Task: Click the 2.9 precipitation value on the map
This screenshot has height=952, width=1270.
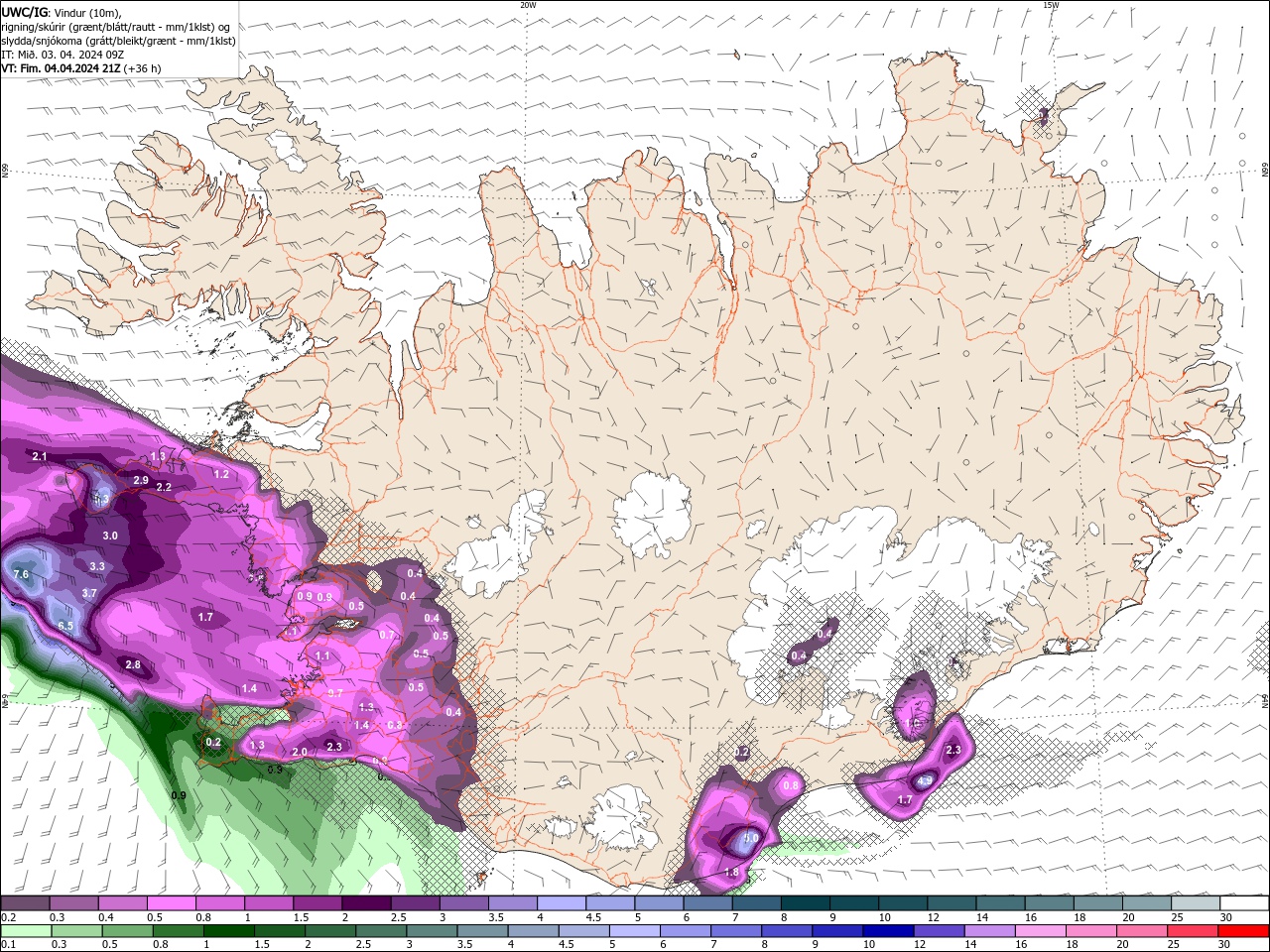Action: pyautogui.click(x=141, y=480)
